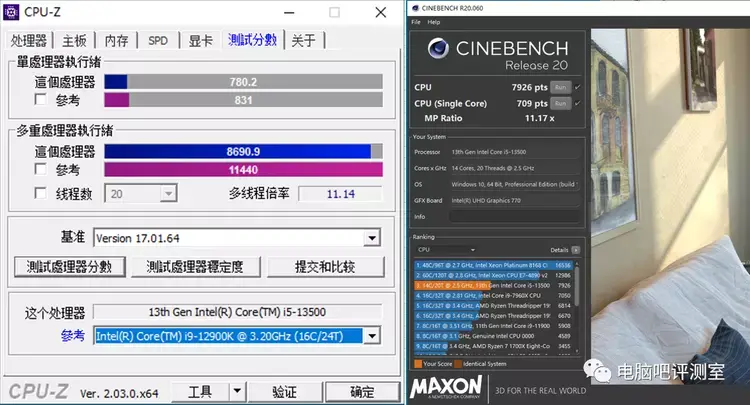Click the 确定 button
Image resolution: width=750 pixels, height=405 pixels.
pyautogui.click(x=362, y=392)
